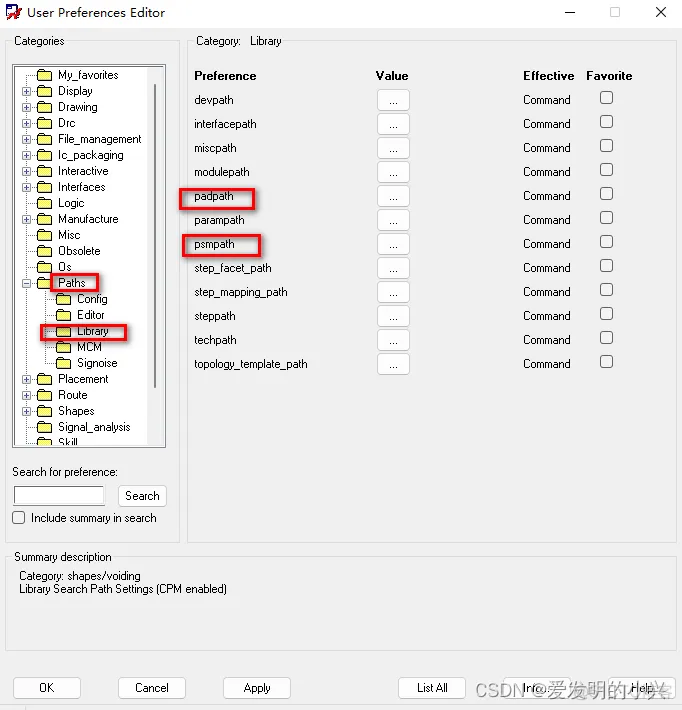Select the Interfaces tree item
The height and width of the screenshot is (710, 682).
[x=82, y=187]
